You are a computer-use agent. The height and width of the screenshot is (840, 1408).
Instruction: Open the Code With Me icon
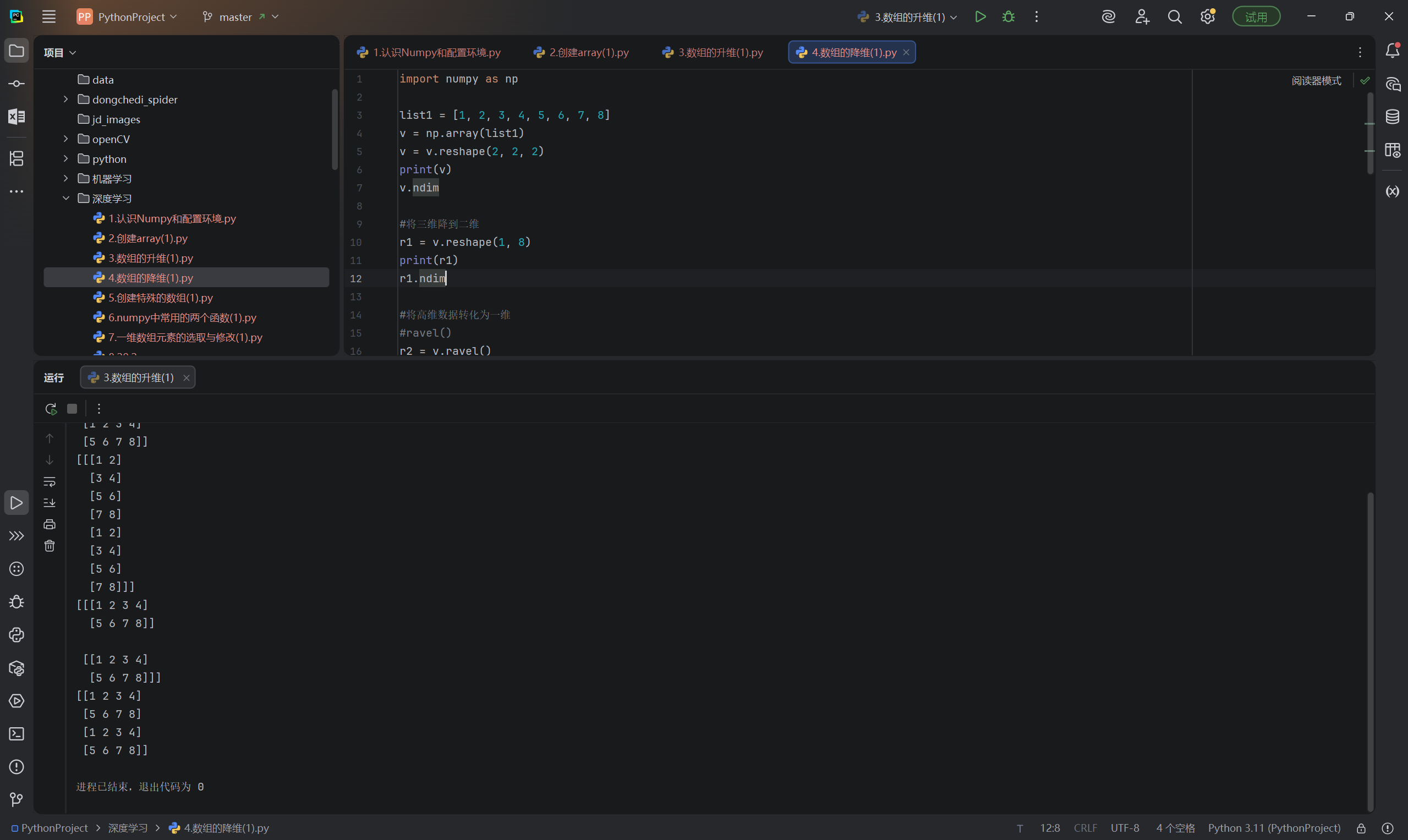point(1142,17)
